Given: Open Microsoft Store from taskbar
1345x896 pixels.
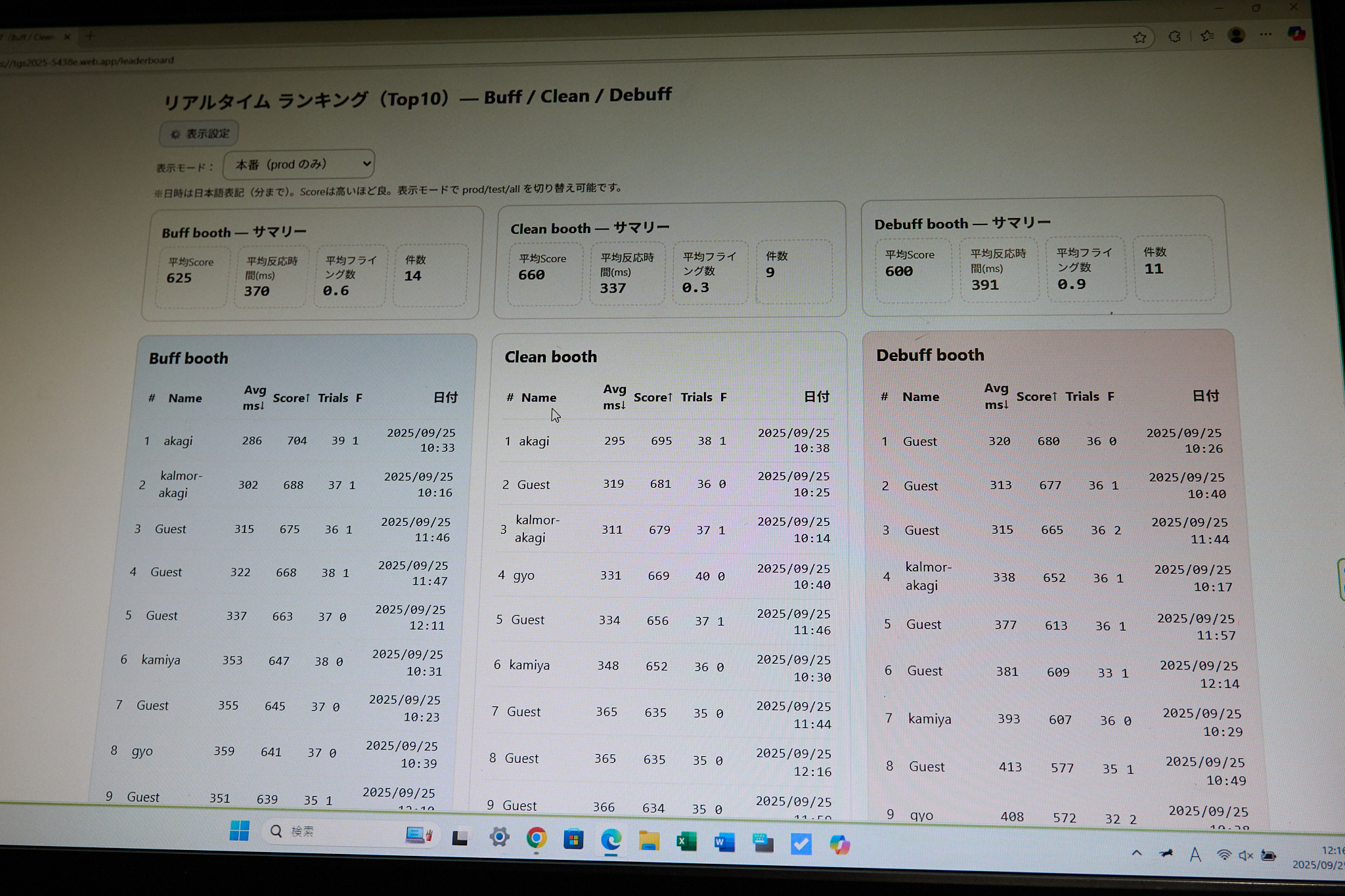Looking at the screenshot, I should tap(573, 840).
